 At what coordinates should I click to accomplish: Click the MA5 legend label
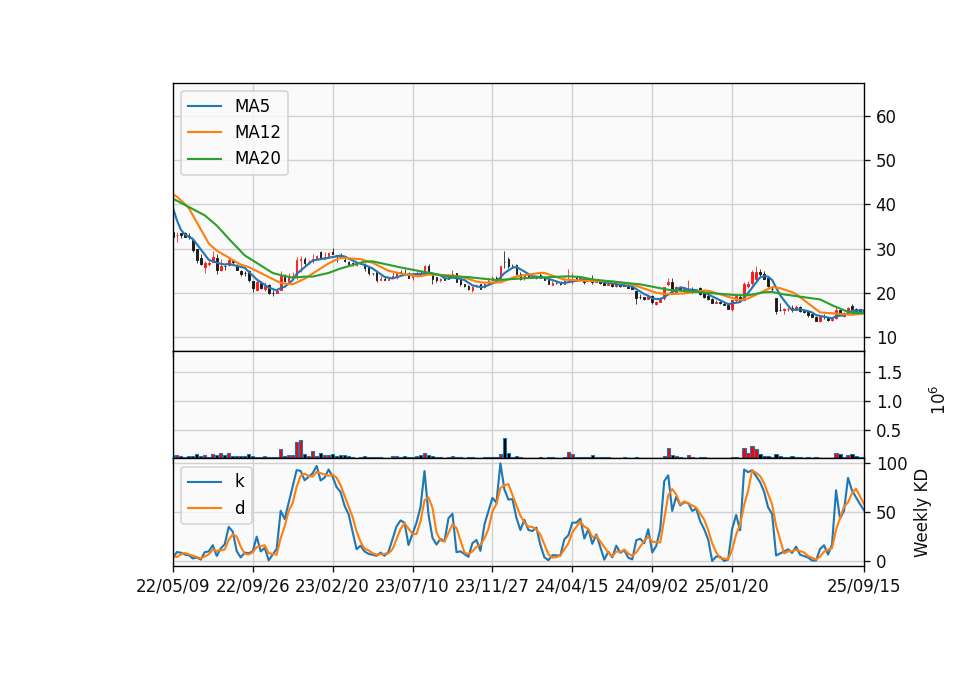pos(252,106)
